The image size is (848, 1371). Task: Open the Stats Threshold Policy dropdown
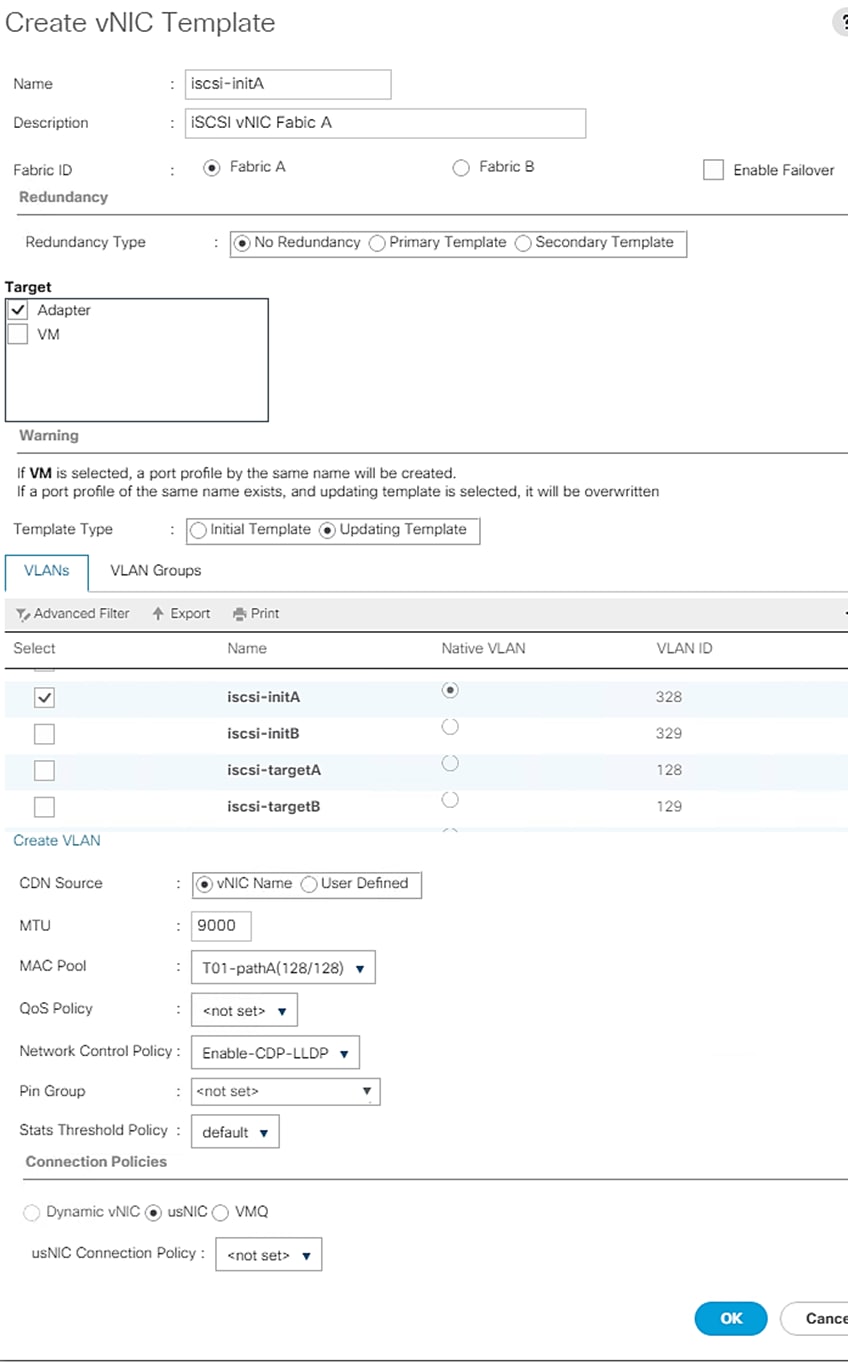235,1132
